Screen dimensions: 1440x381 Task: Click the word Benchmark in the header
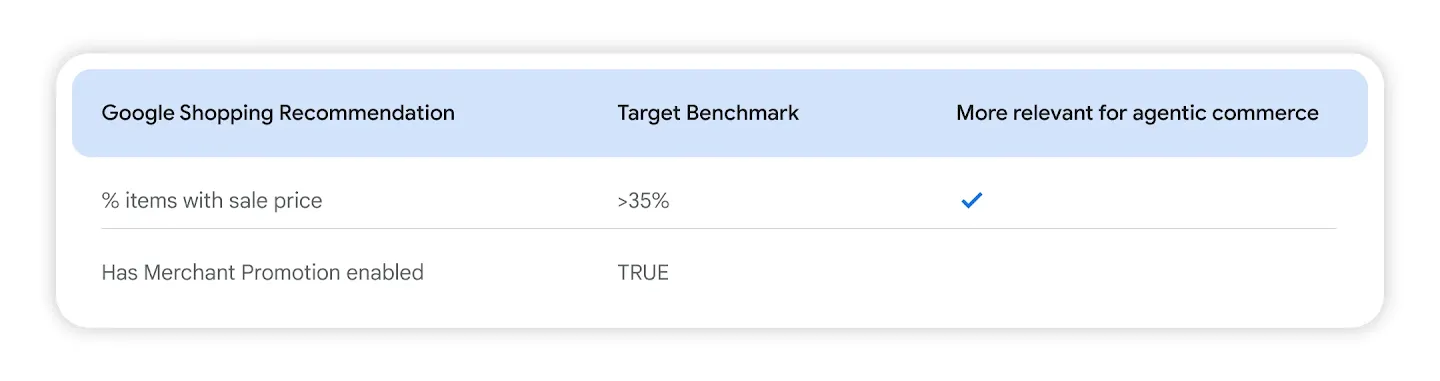[x=743, y=113]
